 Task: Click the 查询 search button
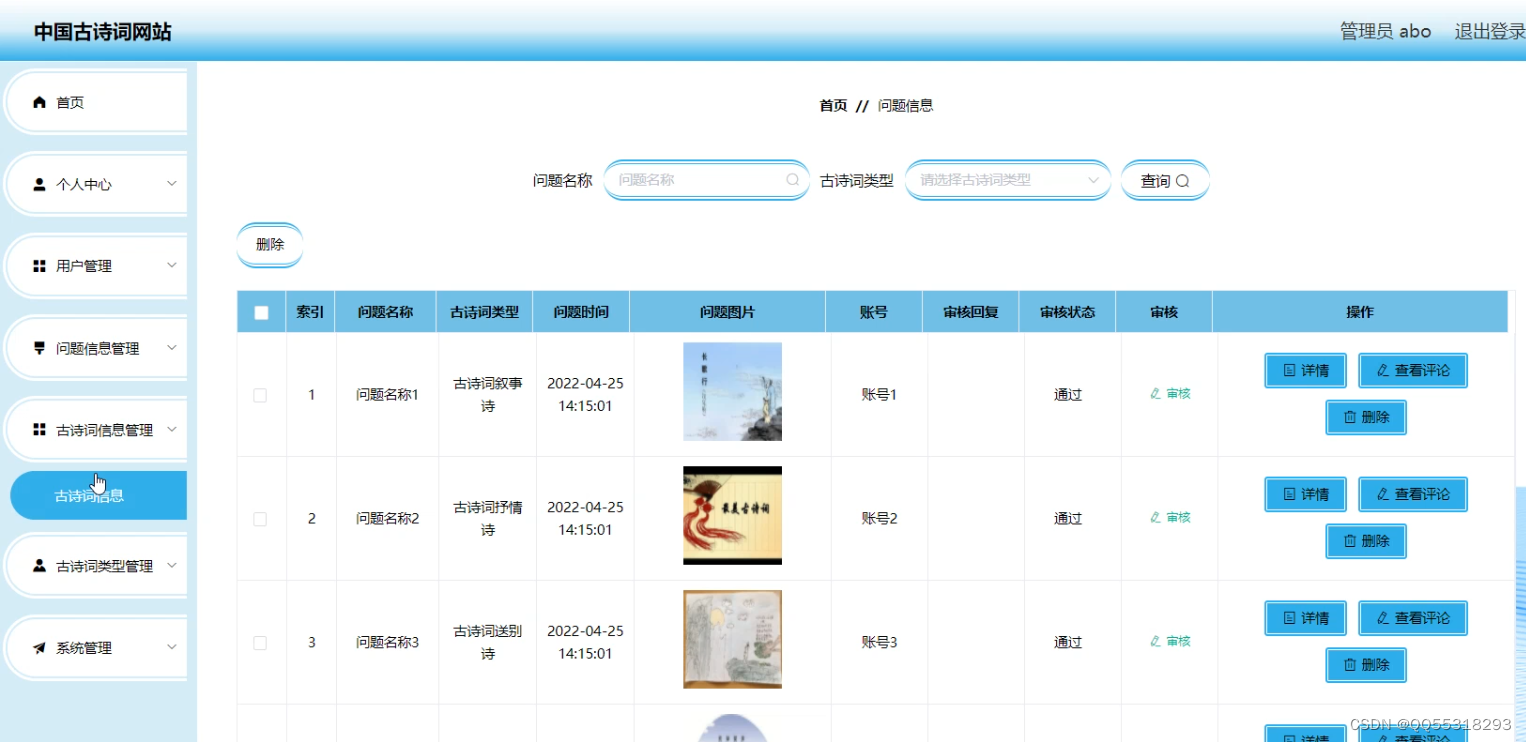click(1165, 181)
